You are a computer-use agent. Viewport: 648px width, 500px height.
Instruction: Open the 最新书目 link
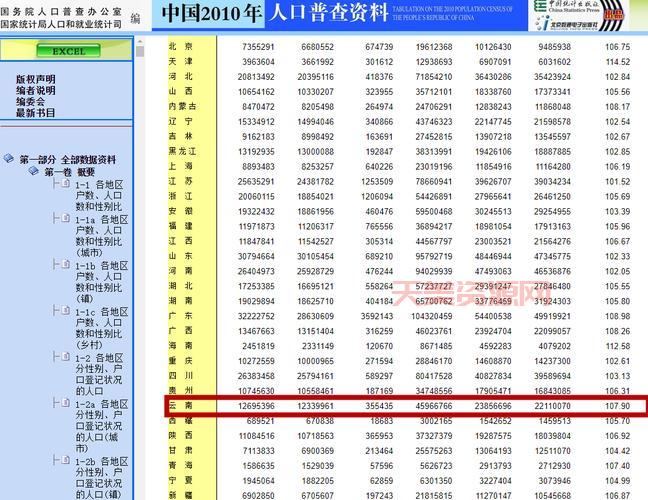[x=36, y=112]
